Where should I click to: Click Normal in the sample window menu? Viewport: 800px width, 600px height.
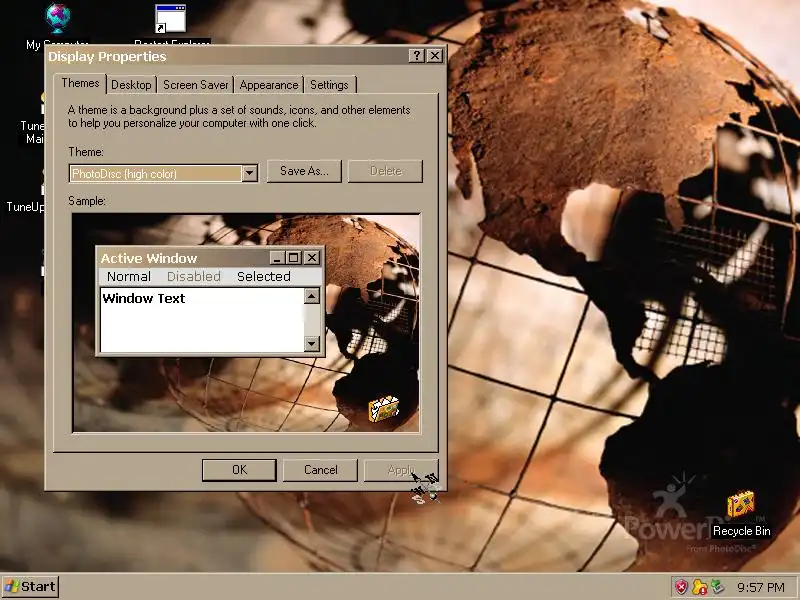coord(129,277)
